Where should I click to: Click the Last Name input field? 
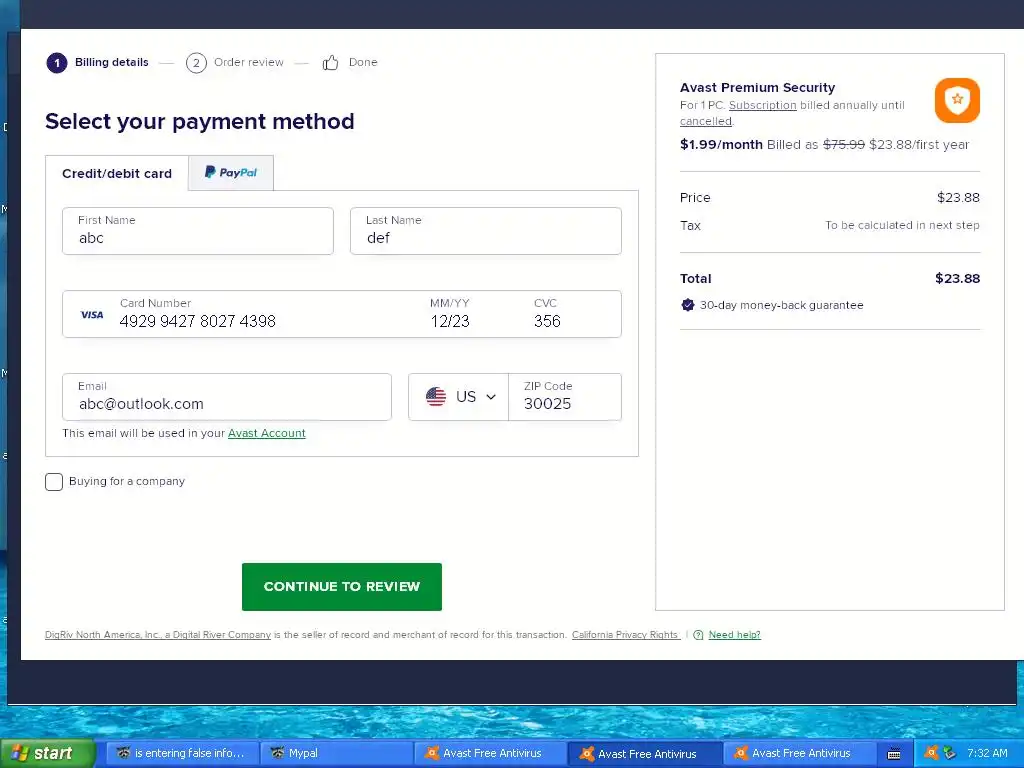point(486,231)
